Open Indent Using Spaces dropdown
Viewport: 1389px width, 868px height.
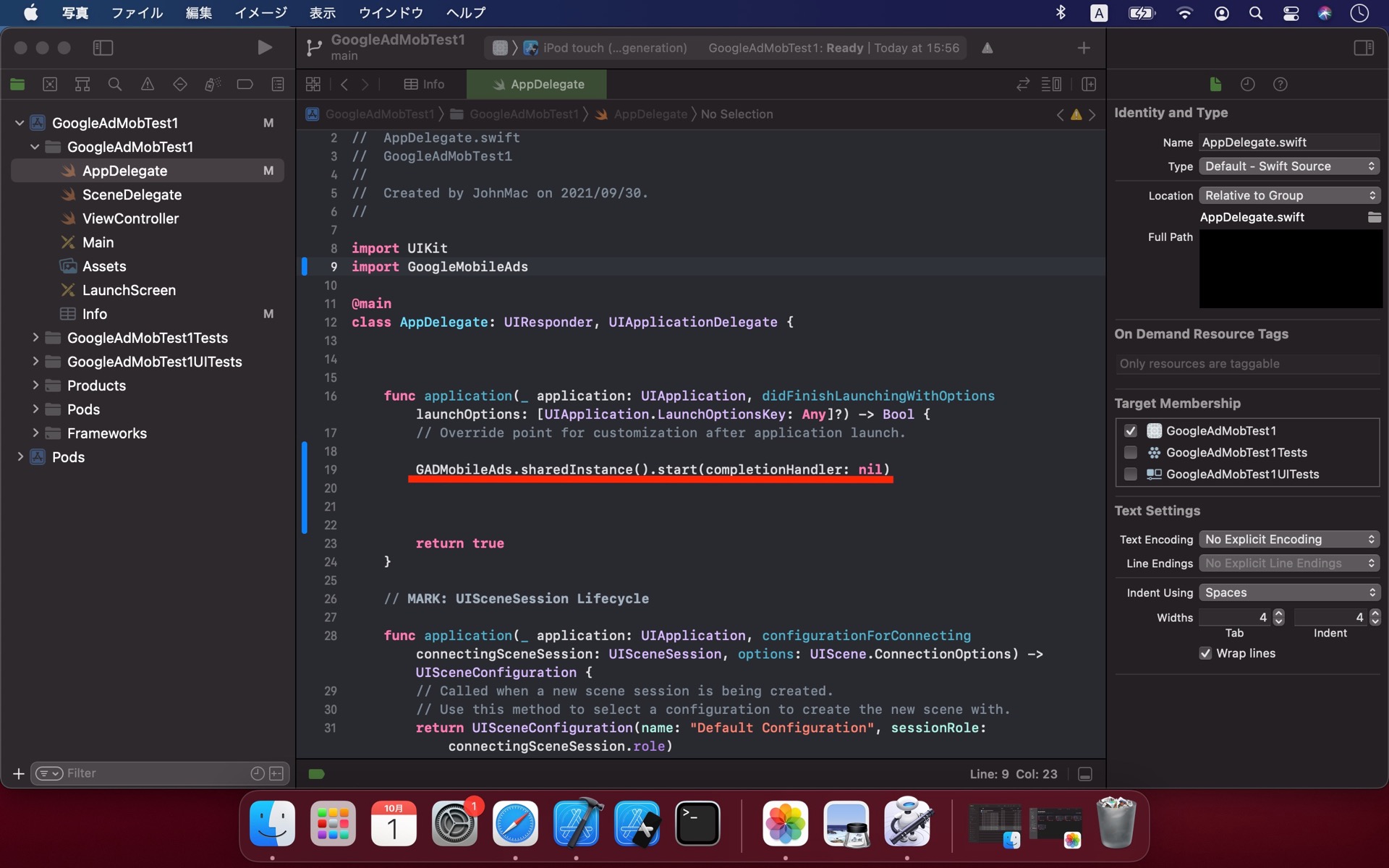(x=1289, y=592)
